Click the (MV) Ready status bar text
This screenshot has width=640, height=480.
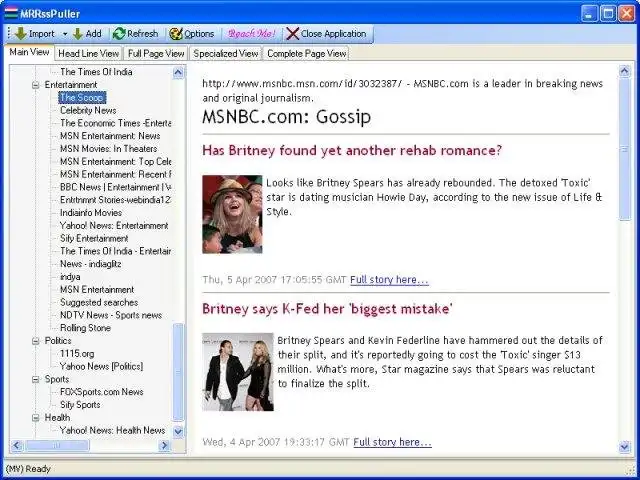click(28, 469)
